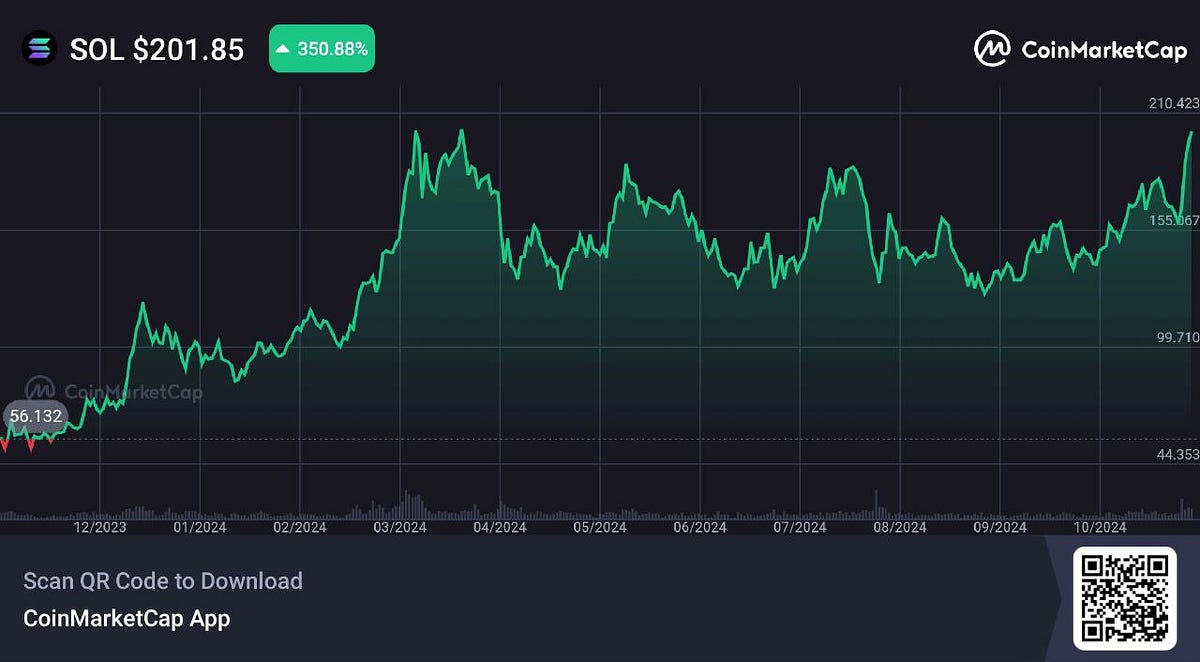The image size is (1200, 662).
Task: Click the 01/2024 date label
Action: click(200, 527)
